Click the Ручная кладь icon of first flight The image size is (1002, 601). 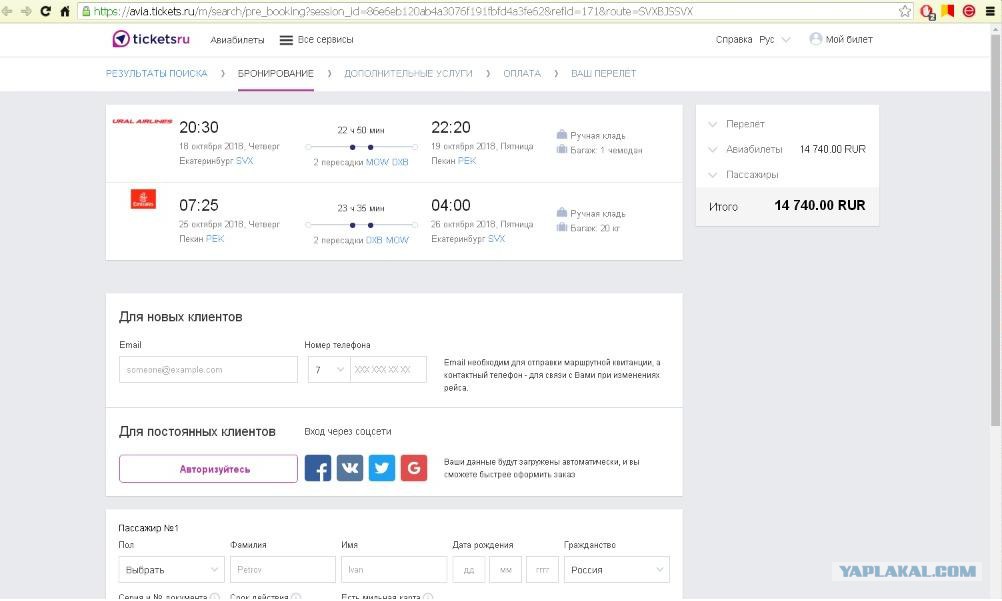(x=562, y=134)
